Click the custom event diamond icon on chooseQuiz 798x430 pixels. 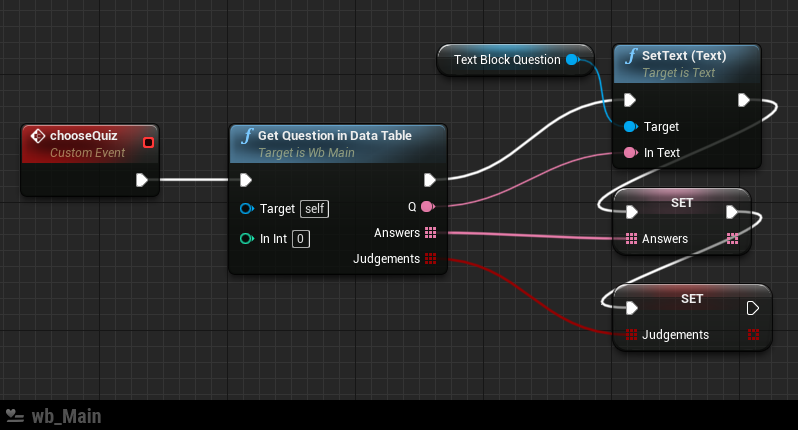tap(38, 136)
